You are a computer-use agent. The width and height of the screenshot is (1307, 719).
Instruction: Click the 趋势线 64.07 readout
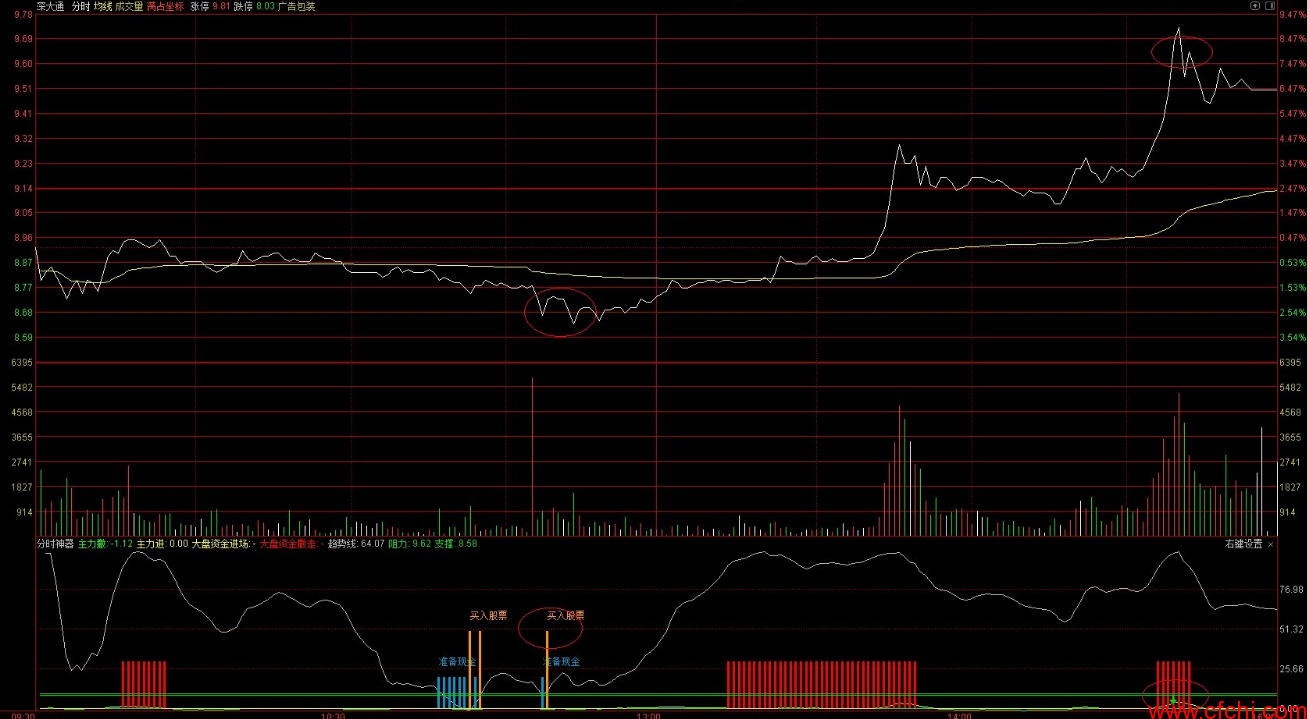point(356,544)
